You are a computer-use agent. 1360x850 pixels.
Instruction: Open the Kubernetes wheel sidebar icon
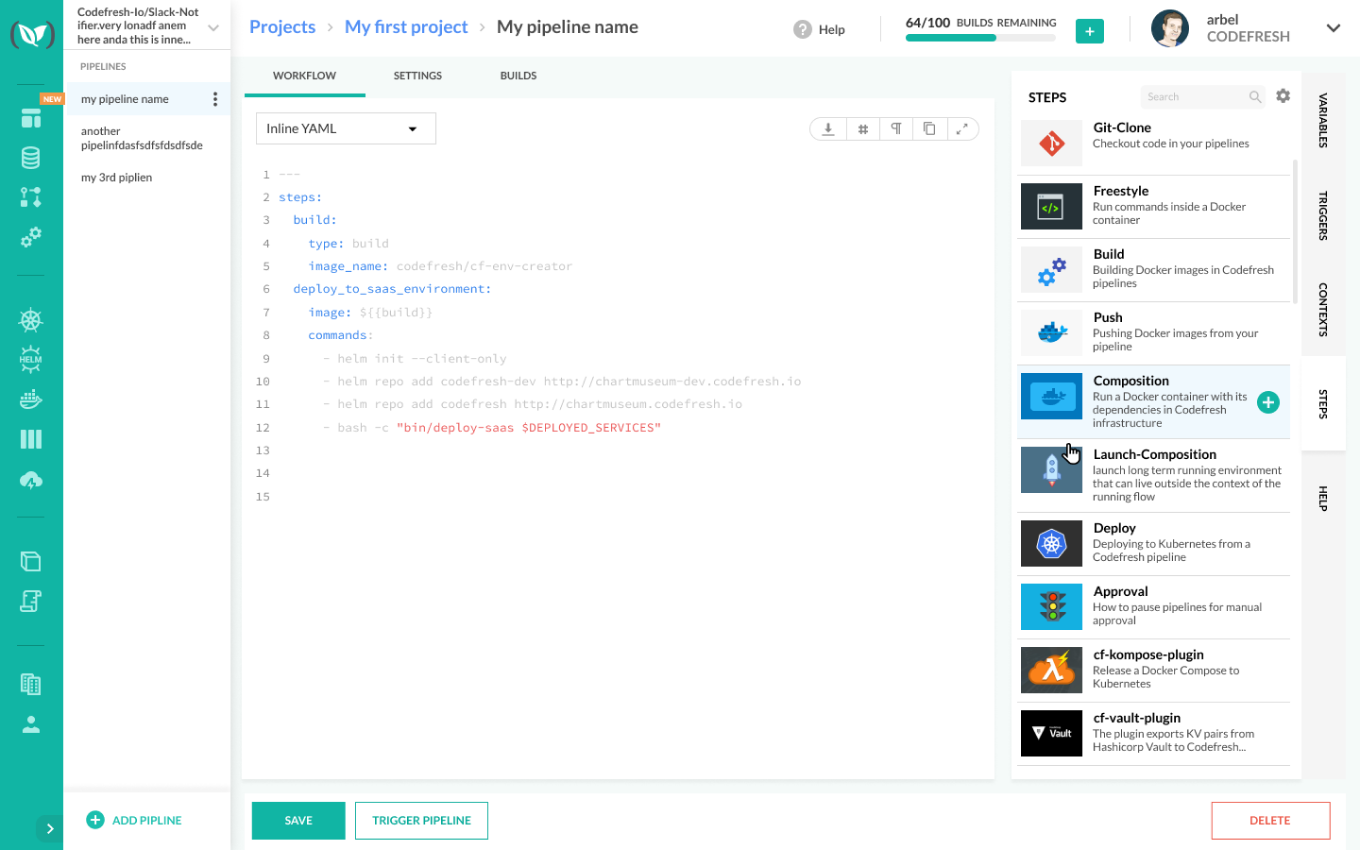point(31,321)
